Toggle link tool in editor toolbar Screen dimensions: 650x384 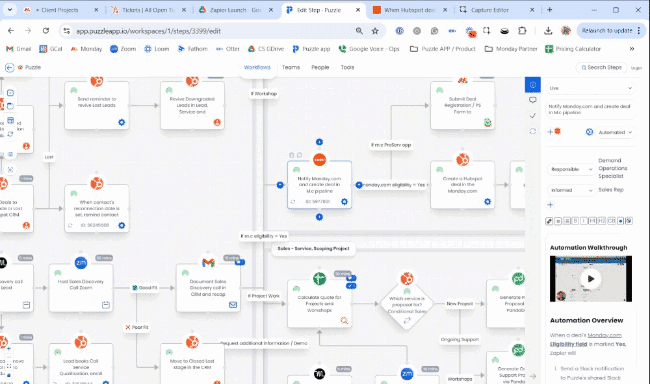coord(549,221)
